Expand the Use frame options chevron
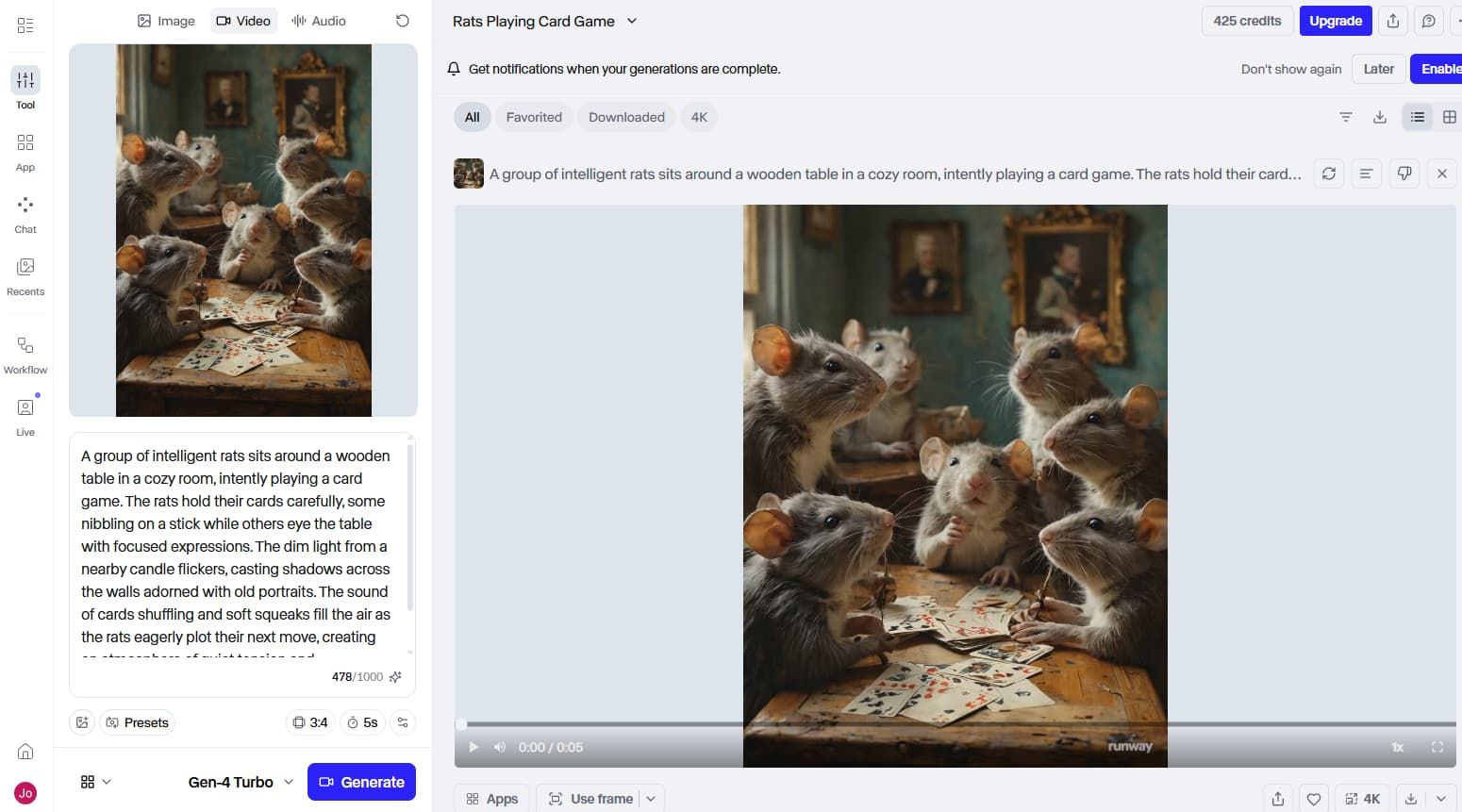 pos(651,799)
